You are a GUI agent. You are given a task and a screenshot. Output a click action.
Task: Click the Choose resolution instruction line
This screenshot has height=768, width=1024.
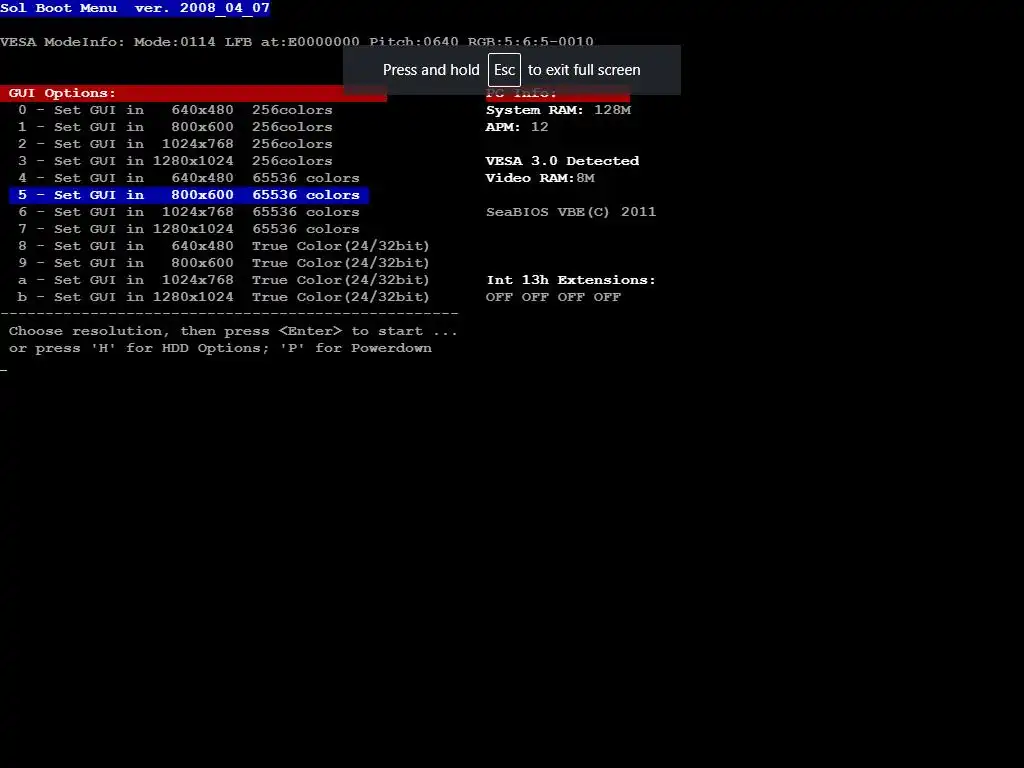coord(233,331)
